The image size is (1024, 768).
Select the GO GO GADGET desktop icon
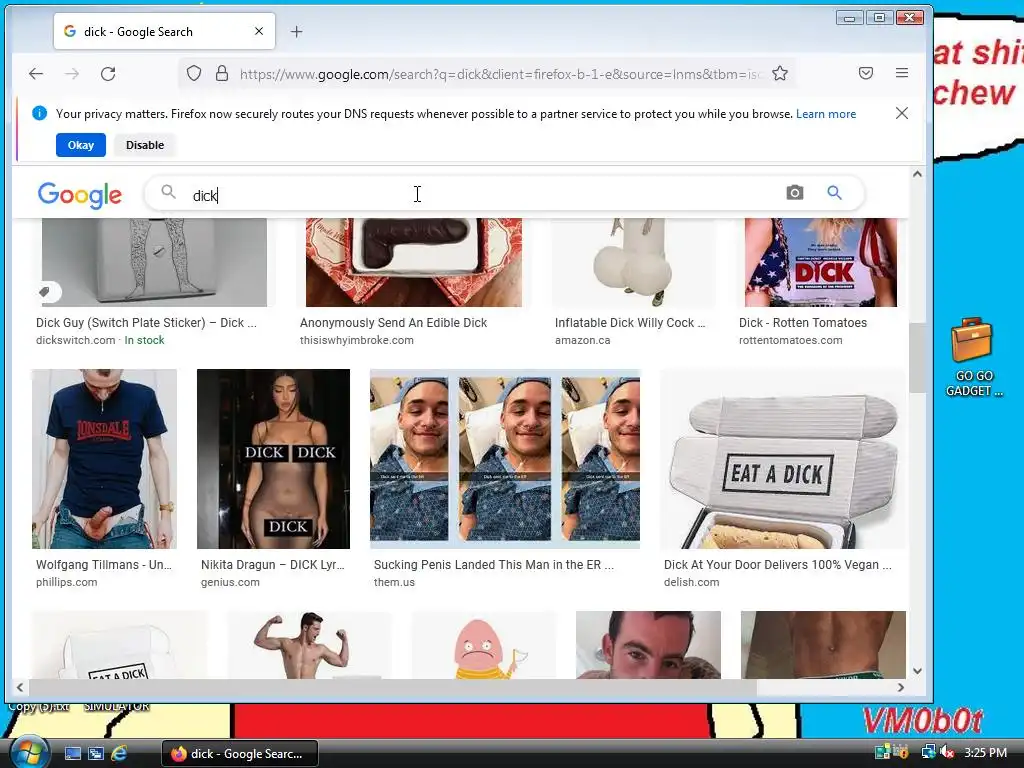click(973, 358)
